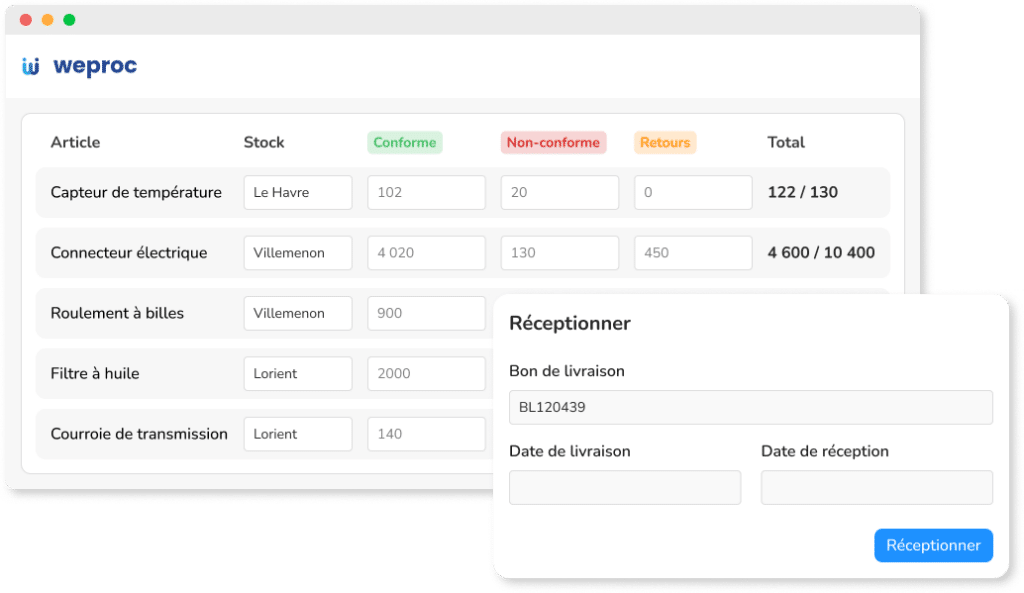Click the green maximize window button
Image resolution: width=1024 pixels, height=593 pixels.
click(x=69, y=20)
